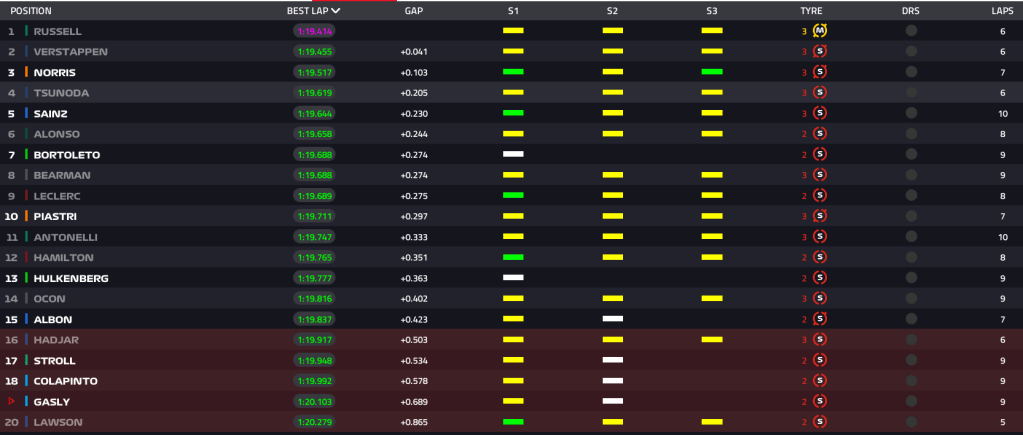Select the S2 column header
This screenshot has width=1023, height=435.
612,11
